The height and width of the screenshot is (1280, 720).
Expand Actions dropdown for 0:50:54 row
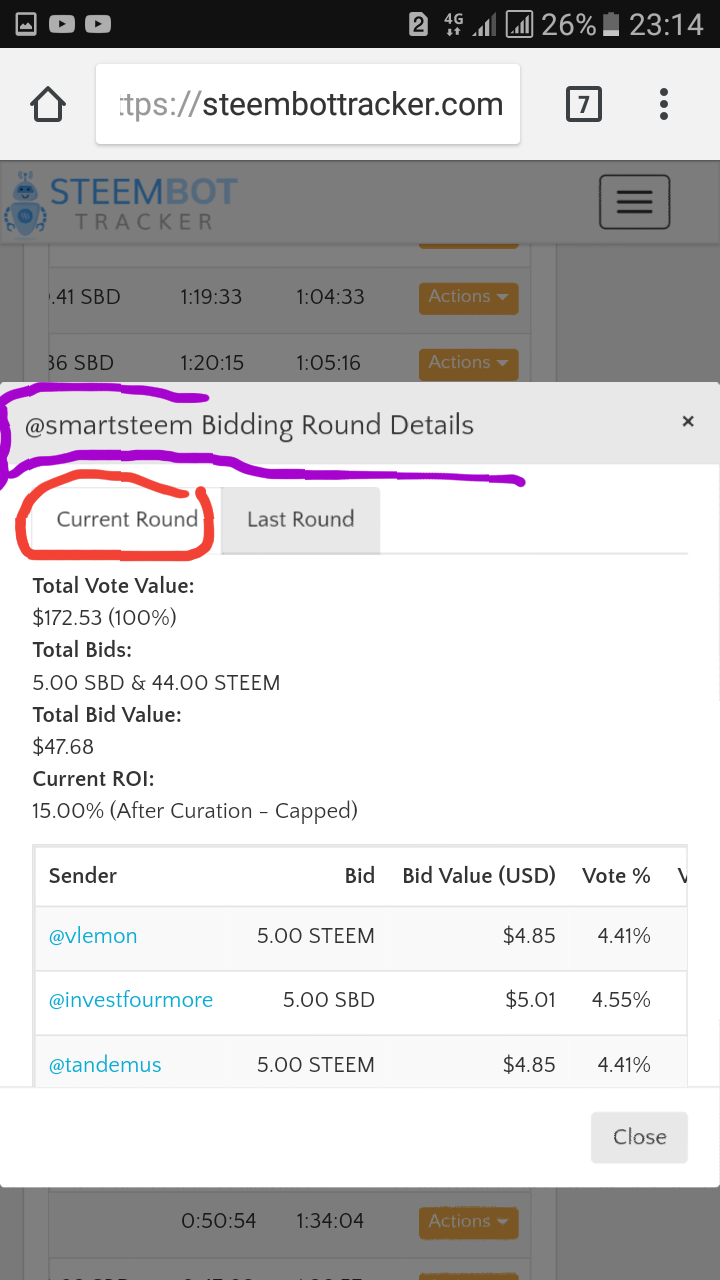click(468, 1221)
